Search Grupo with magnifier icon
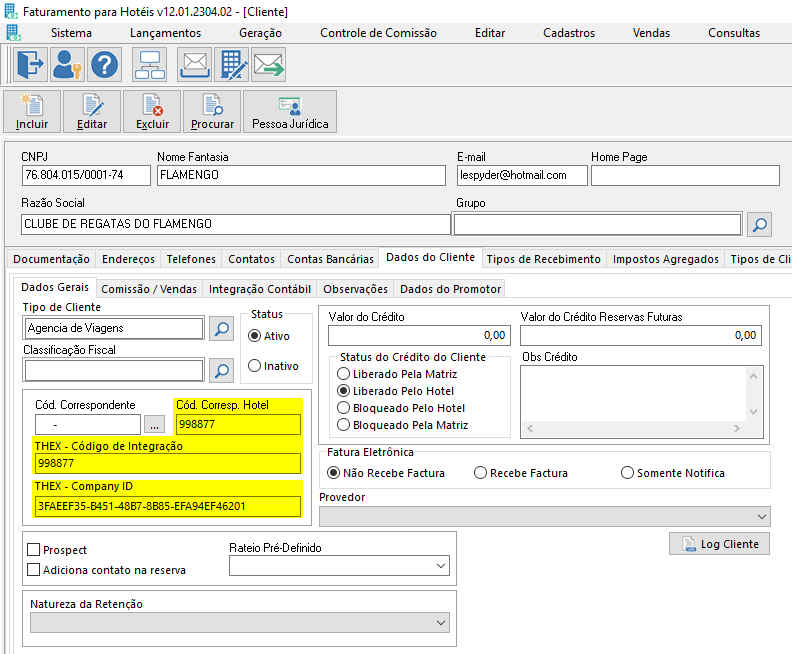Viewport: 792px width, 654px height. click(x=760, y=224)
